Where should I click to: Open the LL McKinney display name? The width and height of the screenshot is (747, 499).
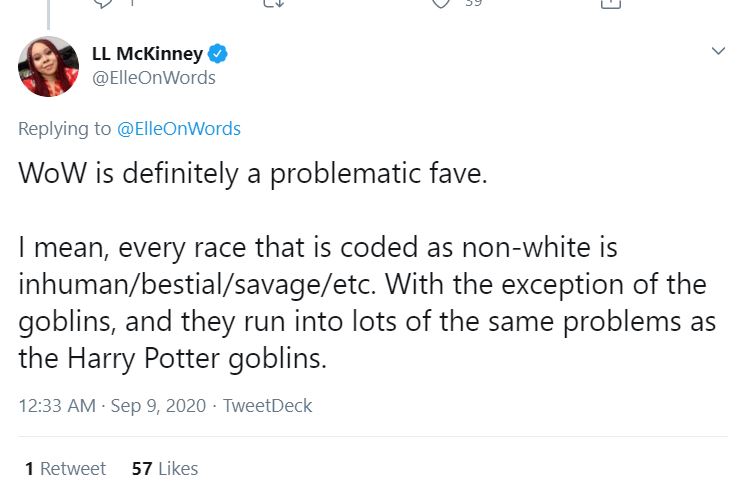[147, 54]
